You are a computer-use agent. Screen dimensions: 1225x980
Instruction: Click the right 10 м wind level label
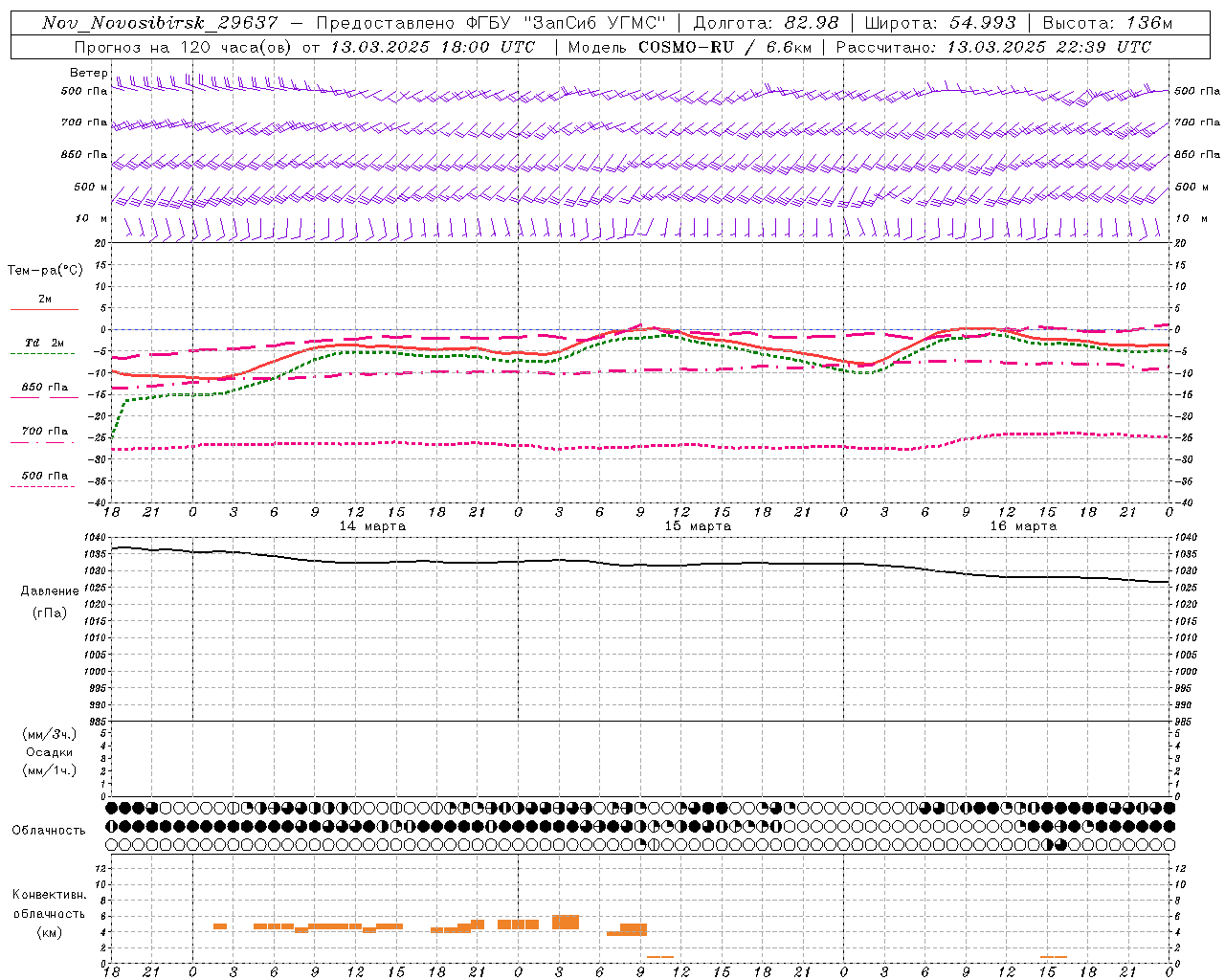point(1192,218)
